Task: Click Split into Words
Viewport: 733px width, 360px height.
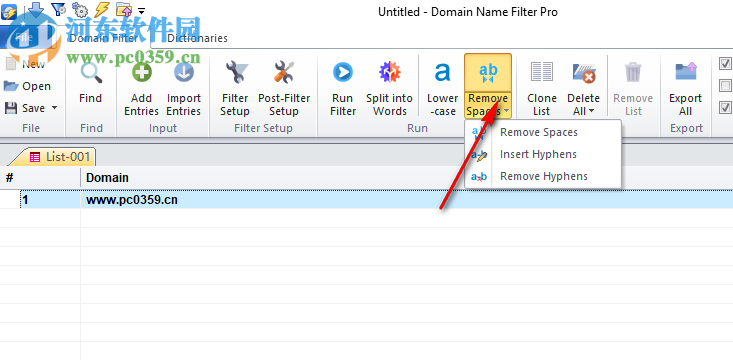Action: [x=389, y=88]
